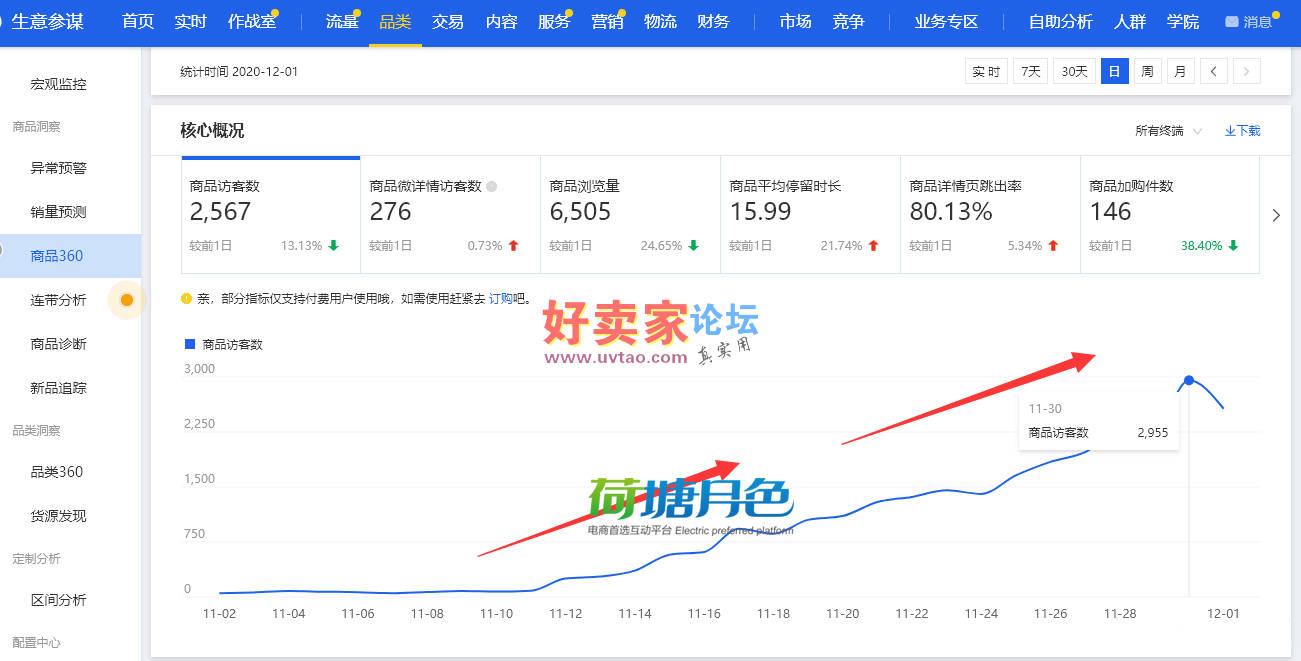The image size is (1301, 661).
Task: Select the 周 weekly period button
Action: (x=1147, y=71)
